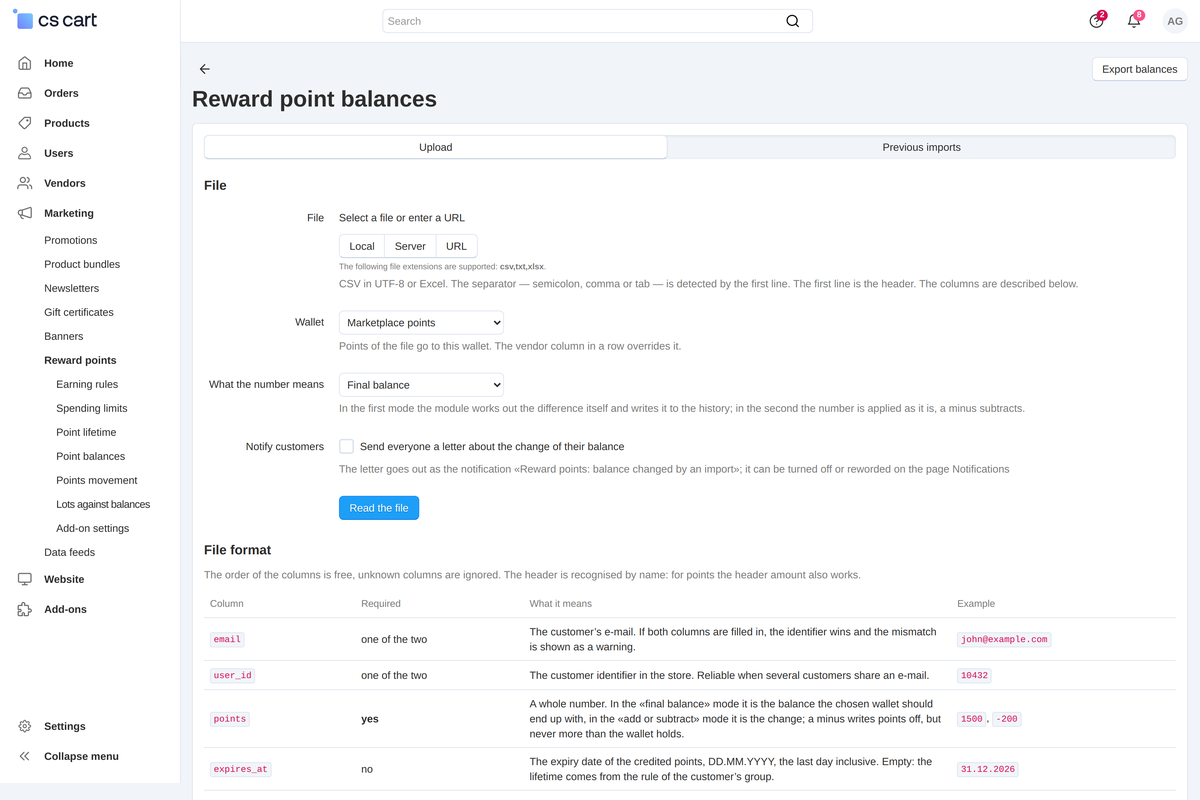
Task: Click the 'Required' column header
Action: pos(381,603)
